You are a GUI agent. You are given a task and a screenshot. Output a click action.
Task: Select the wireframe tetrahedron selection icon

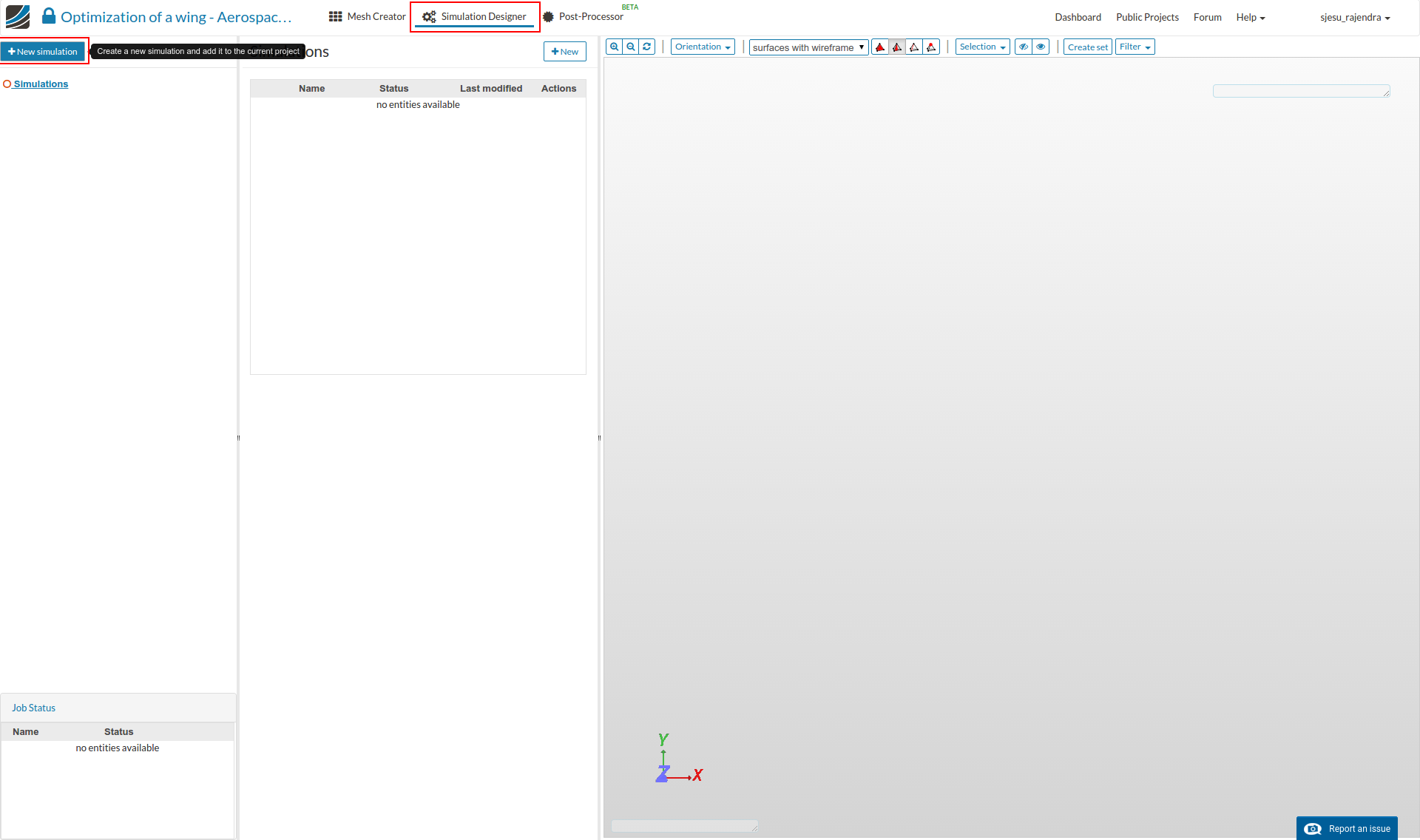point(914,47)
